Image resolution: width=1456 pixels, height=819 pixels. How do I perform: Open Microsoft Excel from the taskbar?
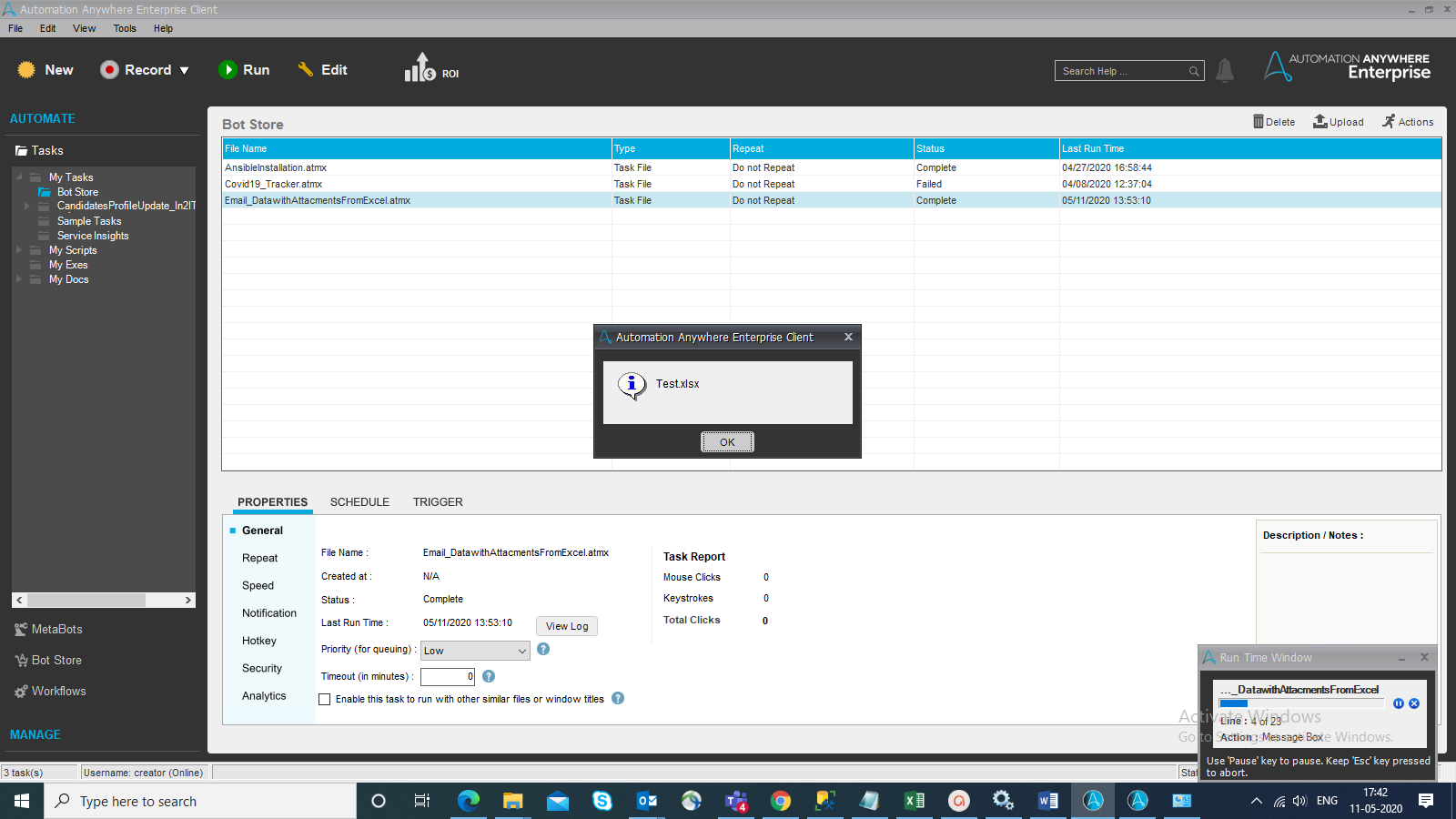click(x=914, y=801)
